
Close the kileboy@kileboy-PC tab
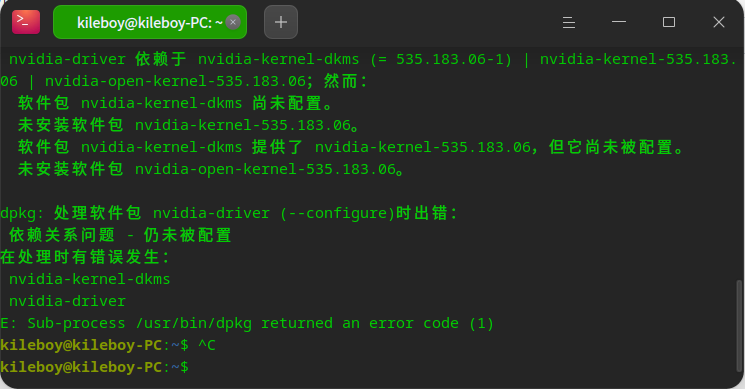(x=233, y=22)
